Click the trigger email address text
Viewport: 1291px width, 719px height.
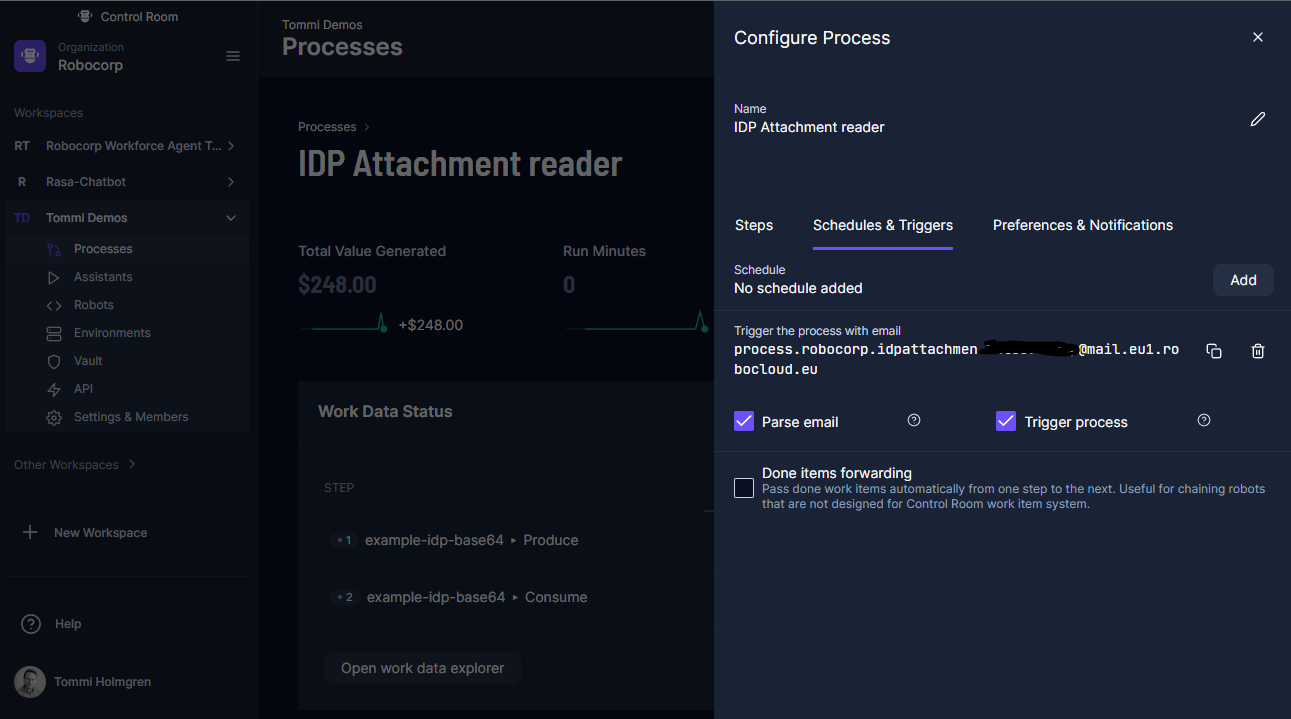(x=956, y=359)
